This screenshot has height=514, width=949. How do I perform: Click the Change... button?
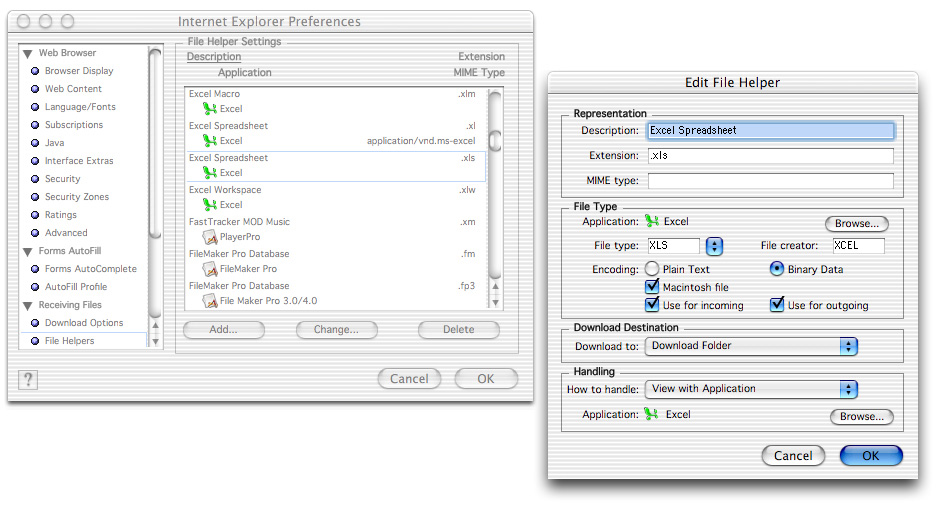[x=337, y=330]
